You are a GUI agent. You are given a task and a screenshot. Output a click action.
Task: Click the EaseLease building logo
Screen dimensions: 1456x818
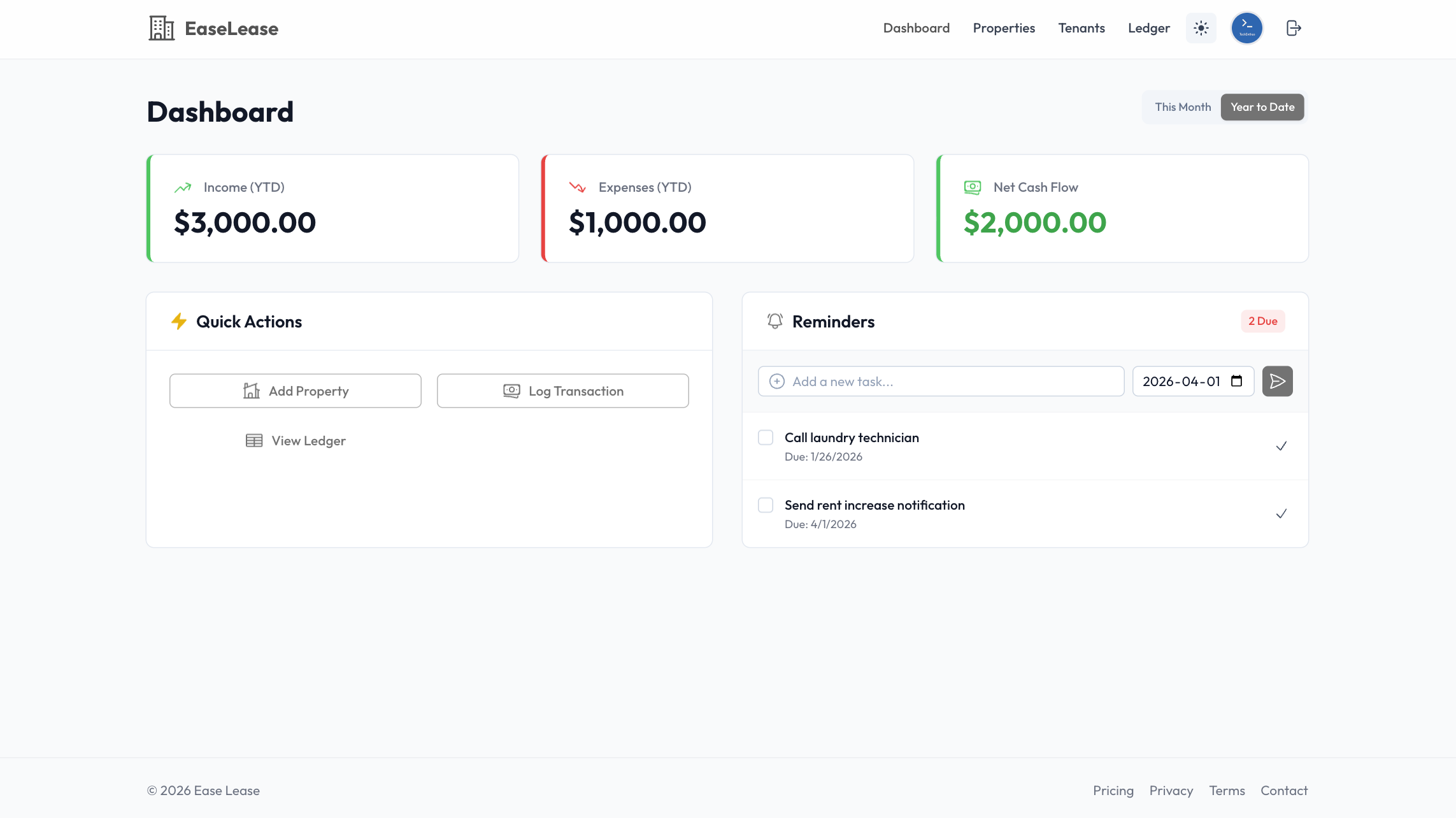161,28
